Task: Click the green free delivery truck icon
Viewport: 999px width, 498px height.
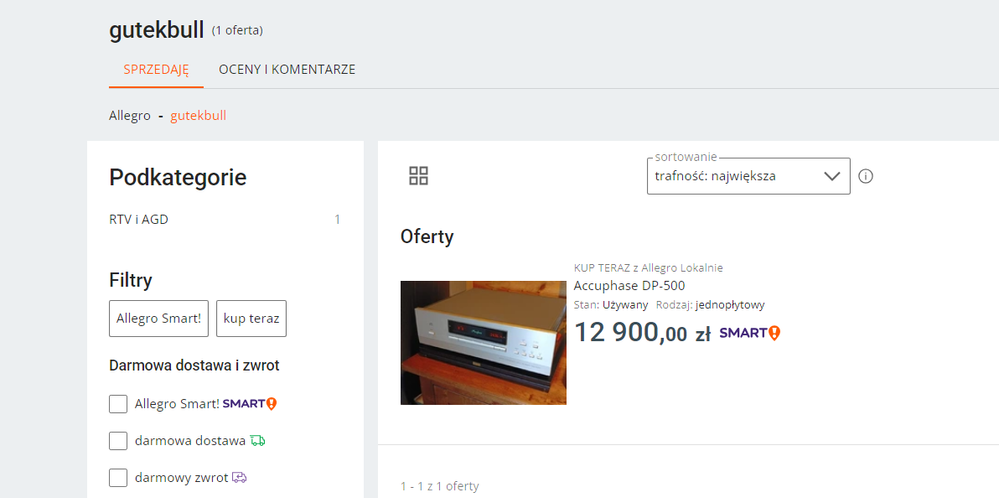Action: tap(258, 440)
